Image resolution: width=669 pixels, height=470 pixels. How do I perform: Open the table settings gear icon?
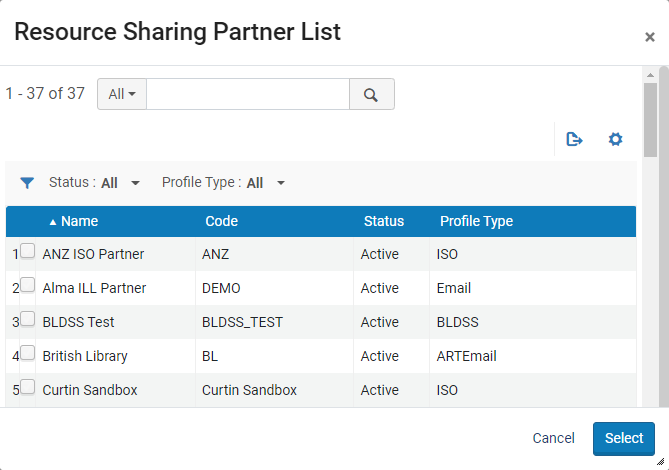coord(616,139)
